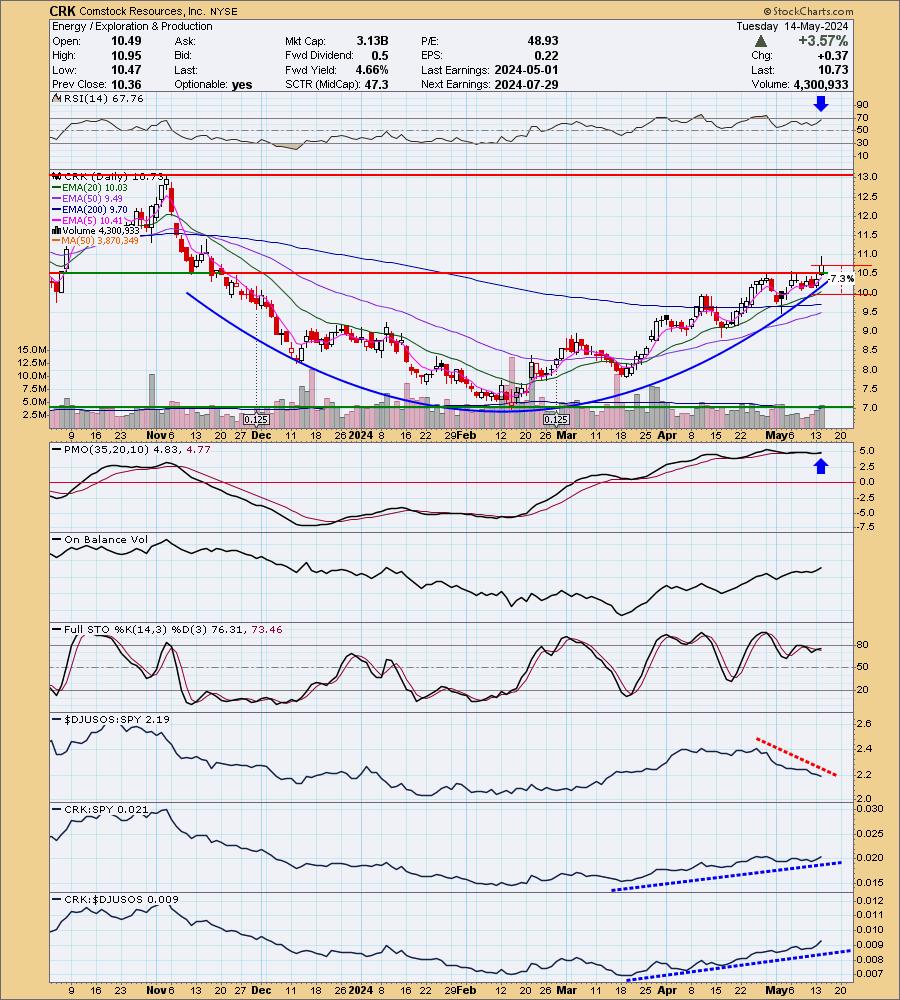Click the 0.030 level on CRK:SPY axis
The width and height of the screenshot is (900, 1000).
point(870,809)
